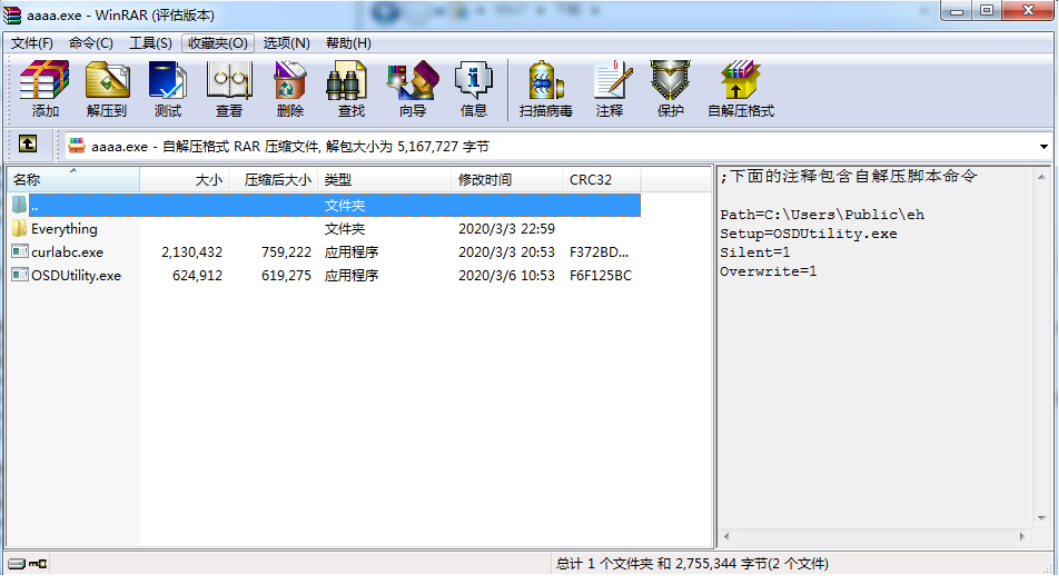Click the 2020/3/3 22:59 modified time
This screenshot has width=1059, height=576.
(507, 229)
